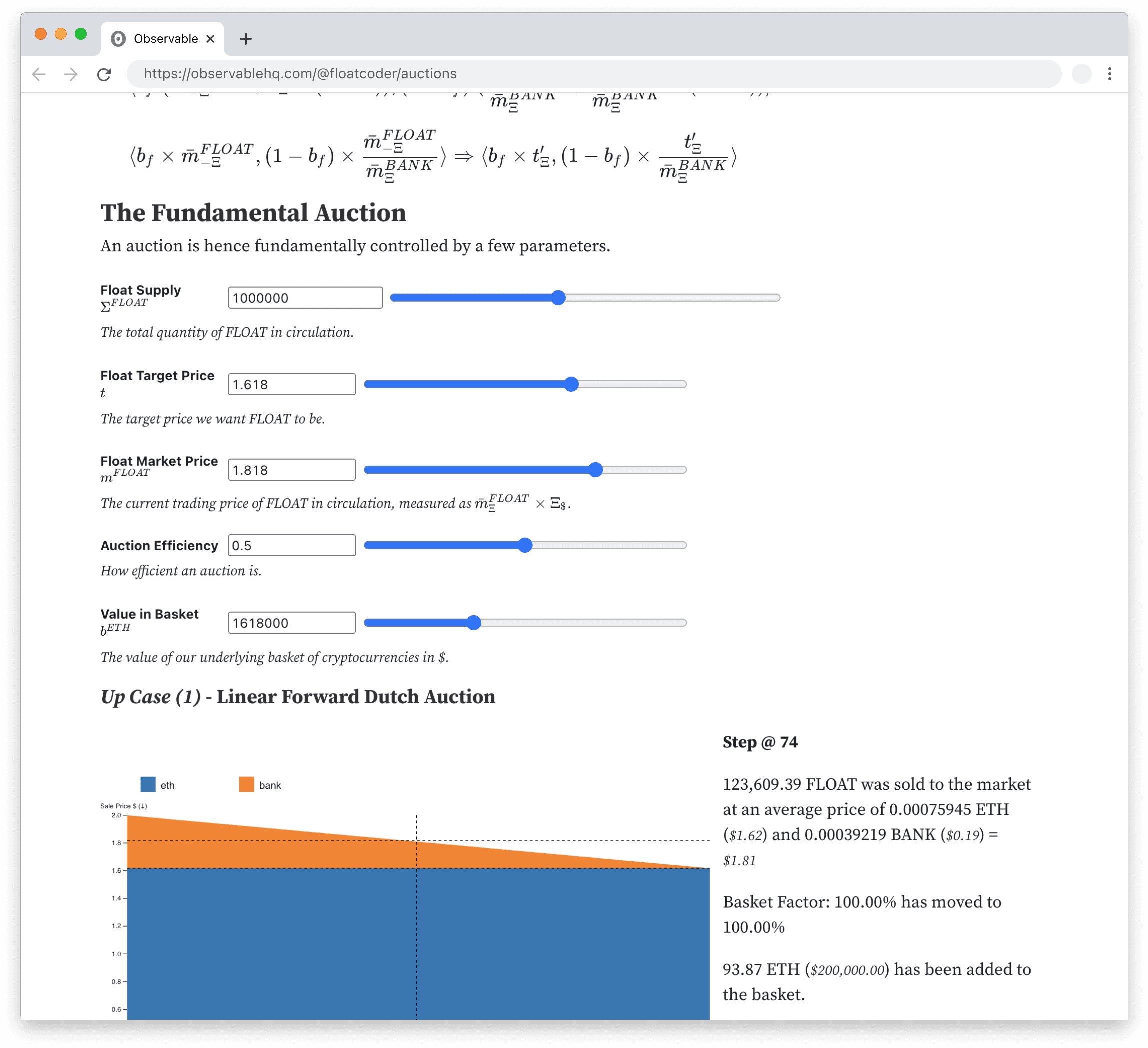Open a new tab with plus icon
This screenshot has height=1048, width=1148.
coord(246,38)
